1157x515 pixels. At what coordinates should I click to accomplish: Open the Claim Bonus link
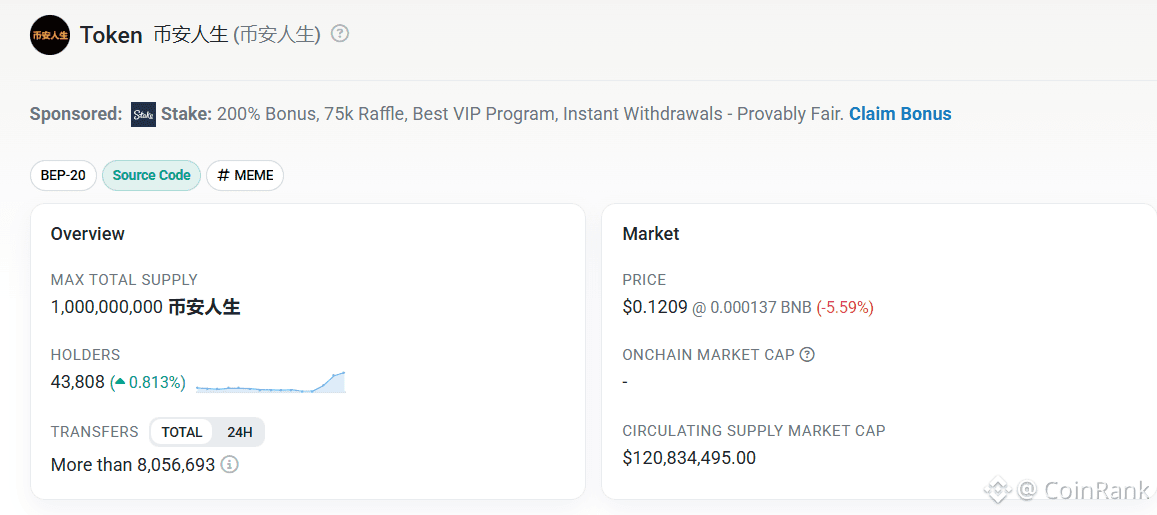pos(900,114)
